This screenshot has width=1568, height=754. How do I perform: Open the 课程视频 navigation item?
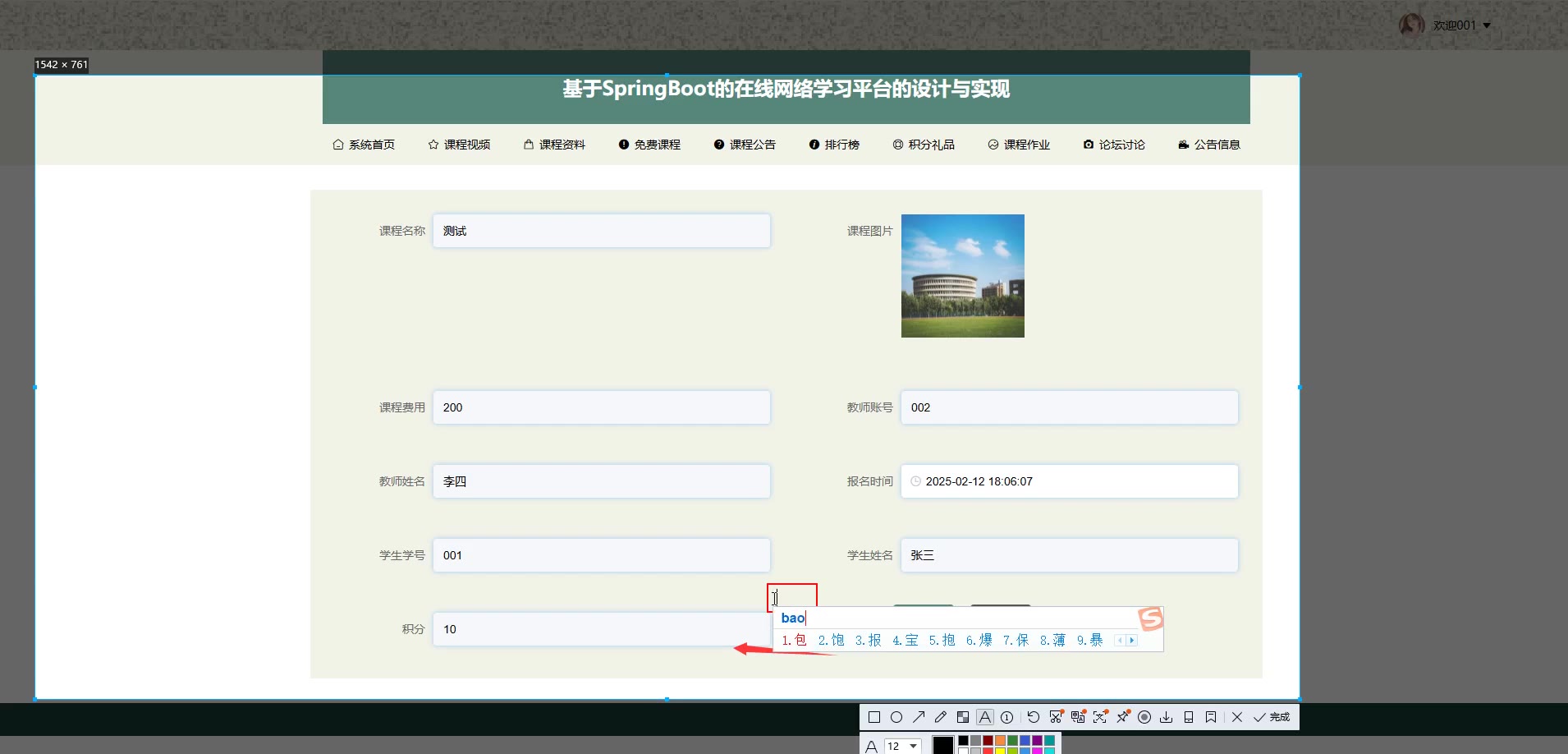(x=459, y=145)
